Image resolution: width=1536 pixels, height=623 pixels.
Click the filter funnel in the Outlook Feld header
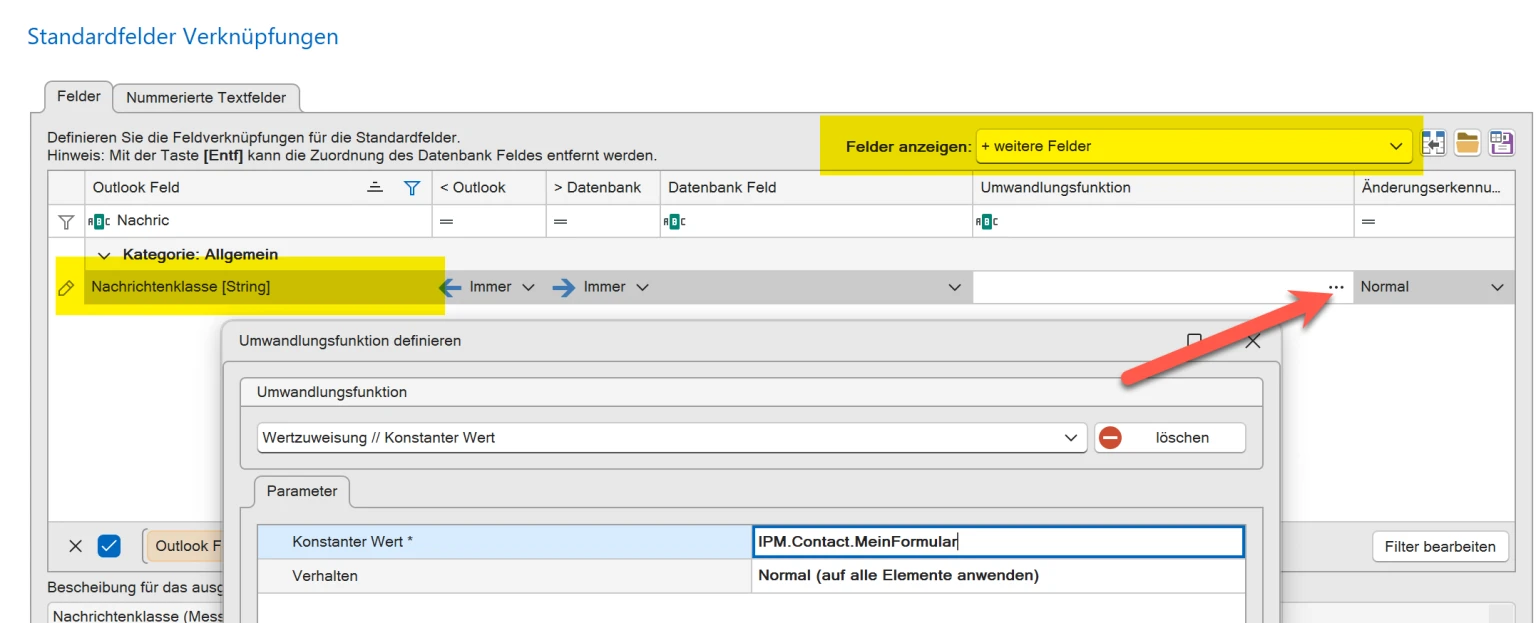(411, 187)
